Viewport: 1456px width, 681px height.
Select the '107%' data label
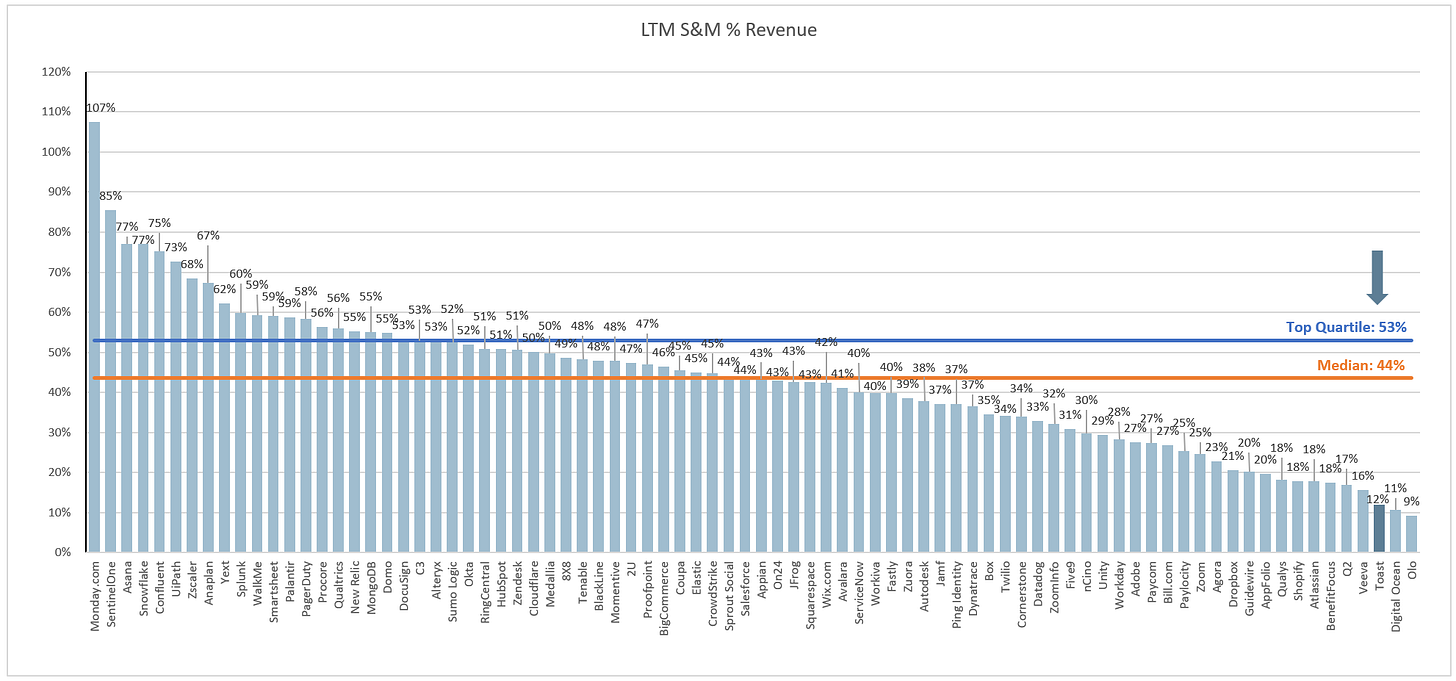(x=102, y=108)
